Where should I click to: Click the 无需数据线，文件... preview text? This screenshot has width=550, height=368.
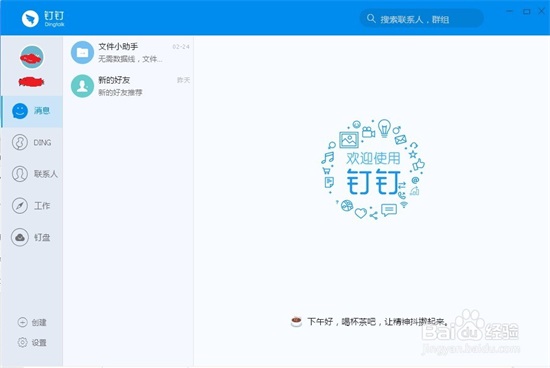coord(130,59)
